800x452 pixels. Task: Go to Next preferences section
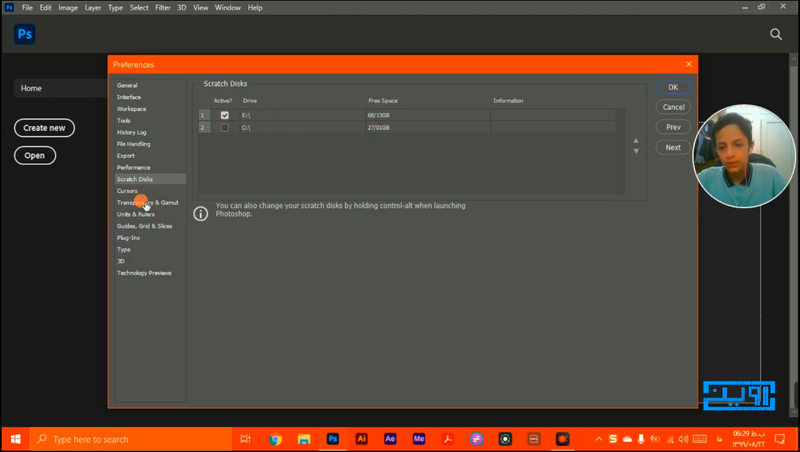[x=673, y=147]
